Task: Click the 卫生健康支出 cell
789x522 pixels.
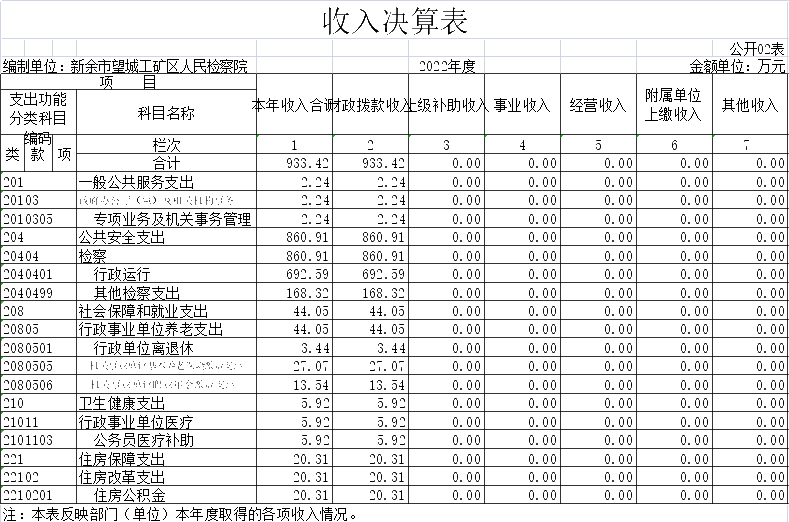Action: [166, 403]
